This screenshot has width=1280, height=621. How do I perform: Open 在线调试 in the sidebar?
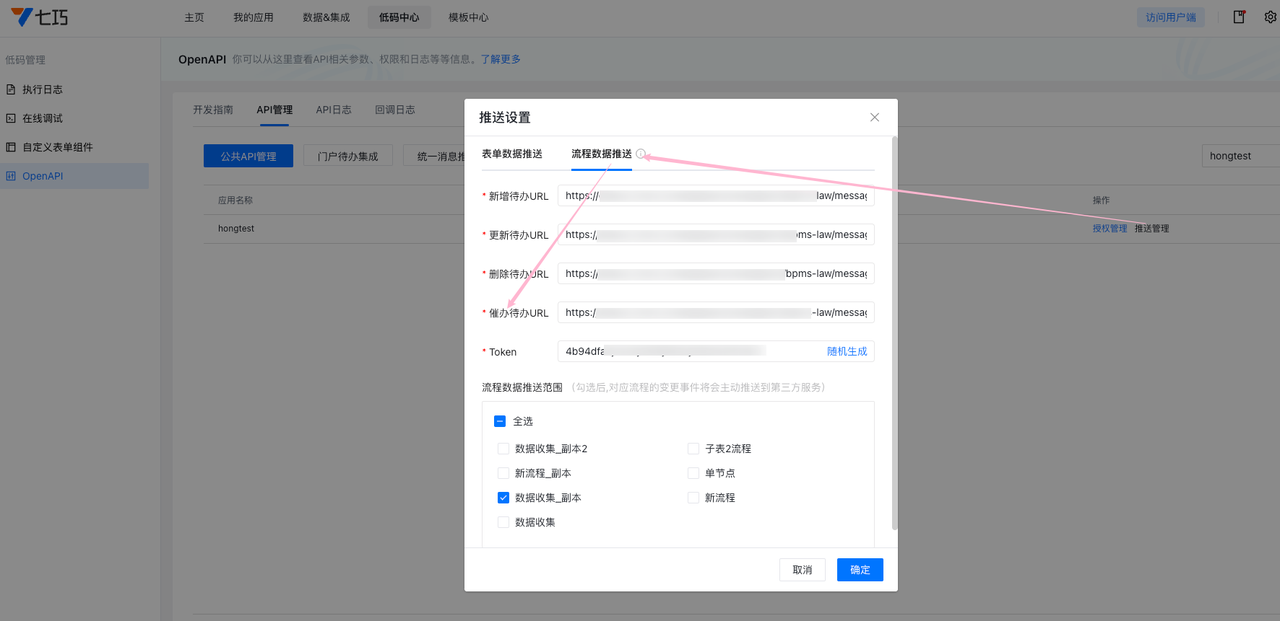click(x=42, y=118)
